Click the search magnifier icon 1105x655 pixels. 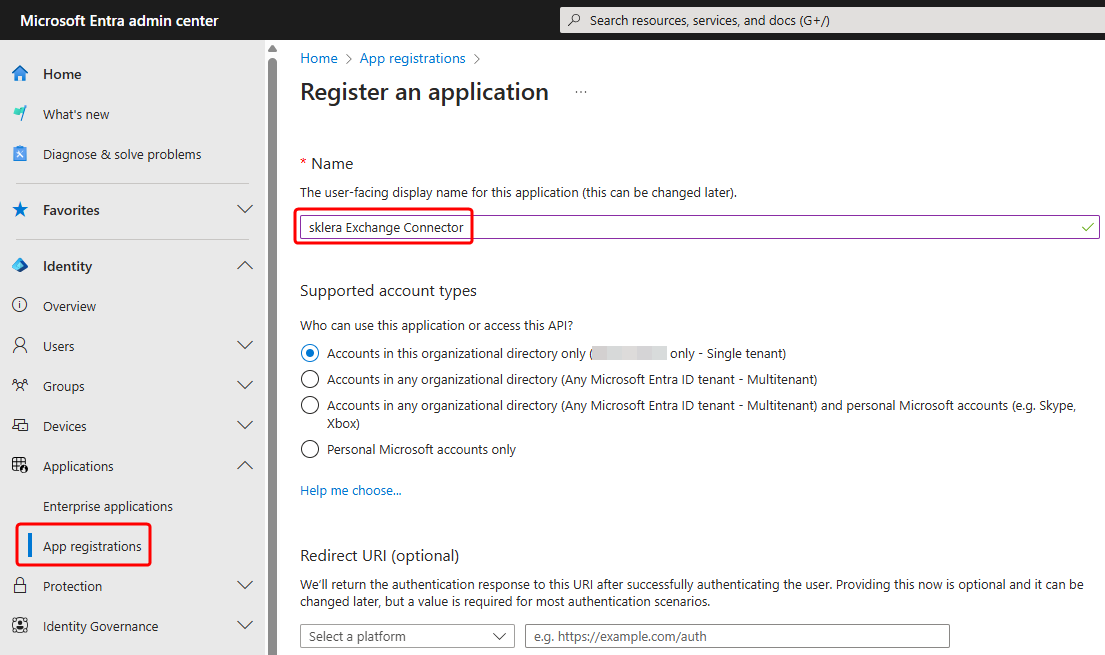coord(575,20)
